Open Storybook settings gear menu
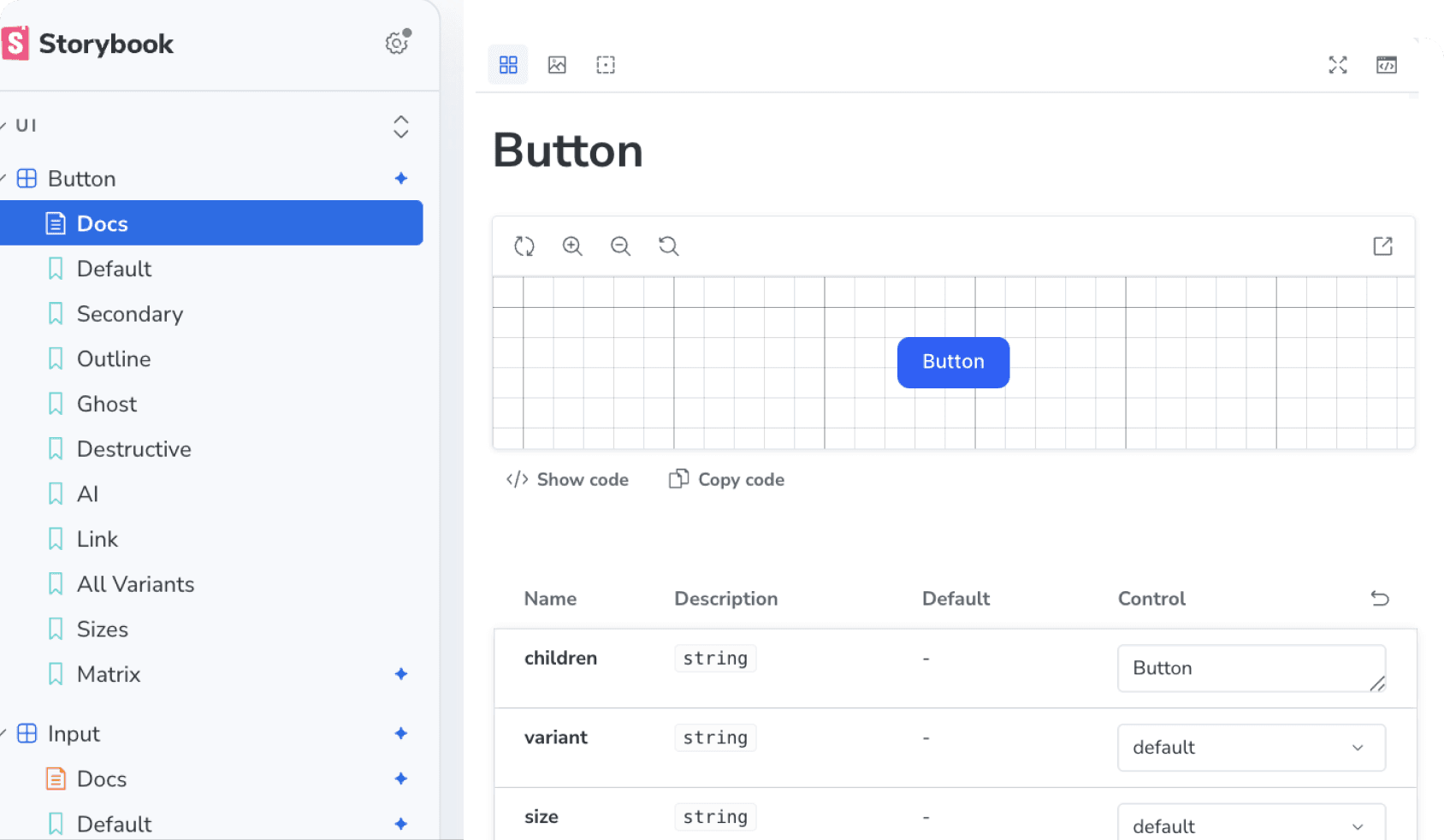 [x=397, y=43]
